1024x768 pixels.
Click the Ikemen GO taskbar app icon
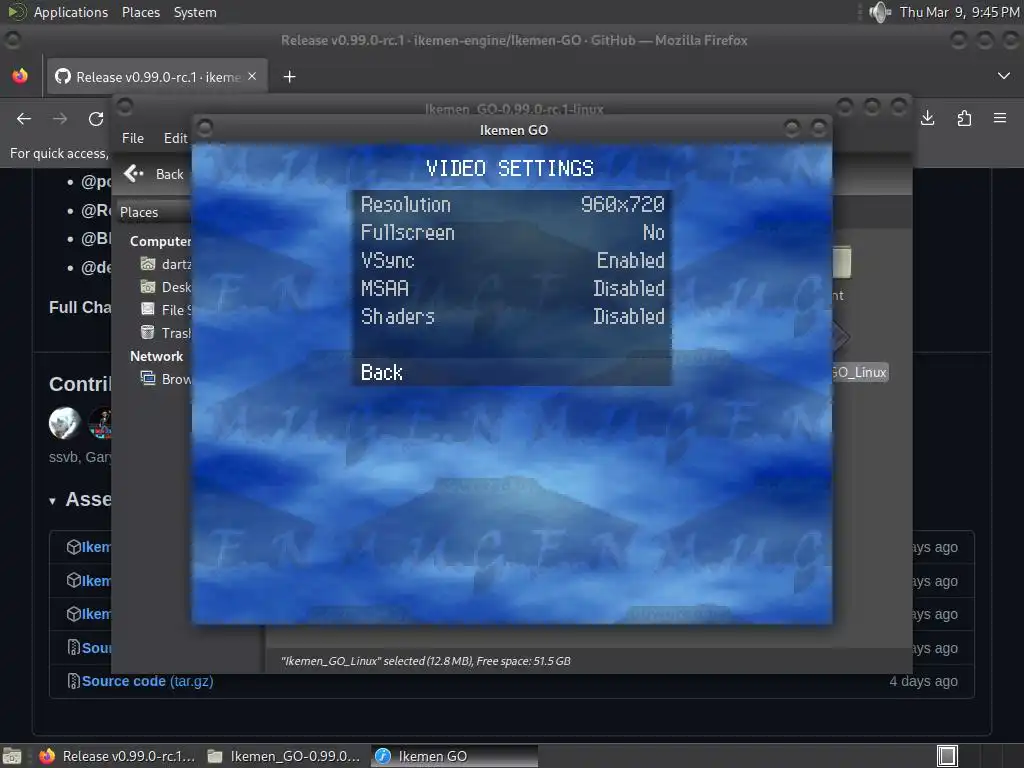[383, 756]
